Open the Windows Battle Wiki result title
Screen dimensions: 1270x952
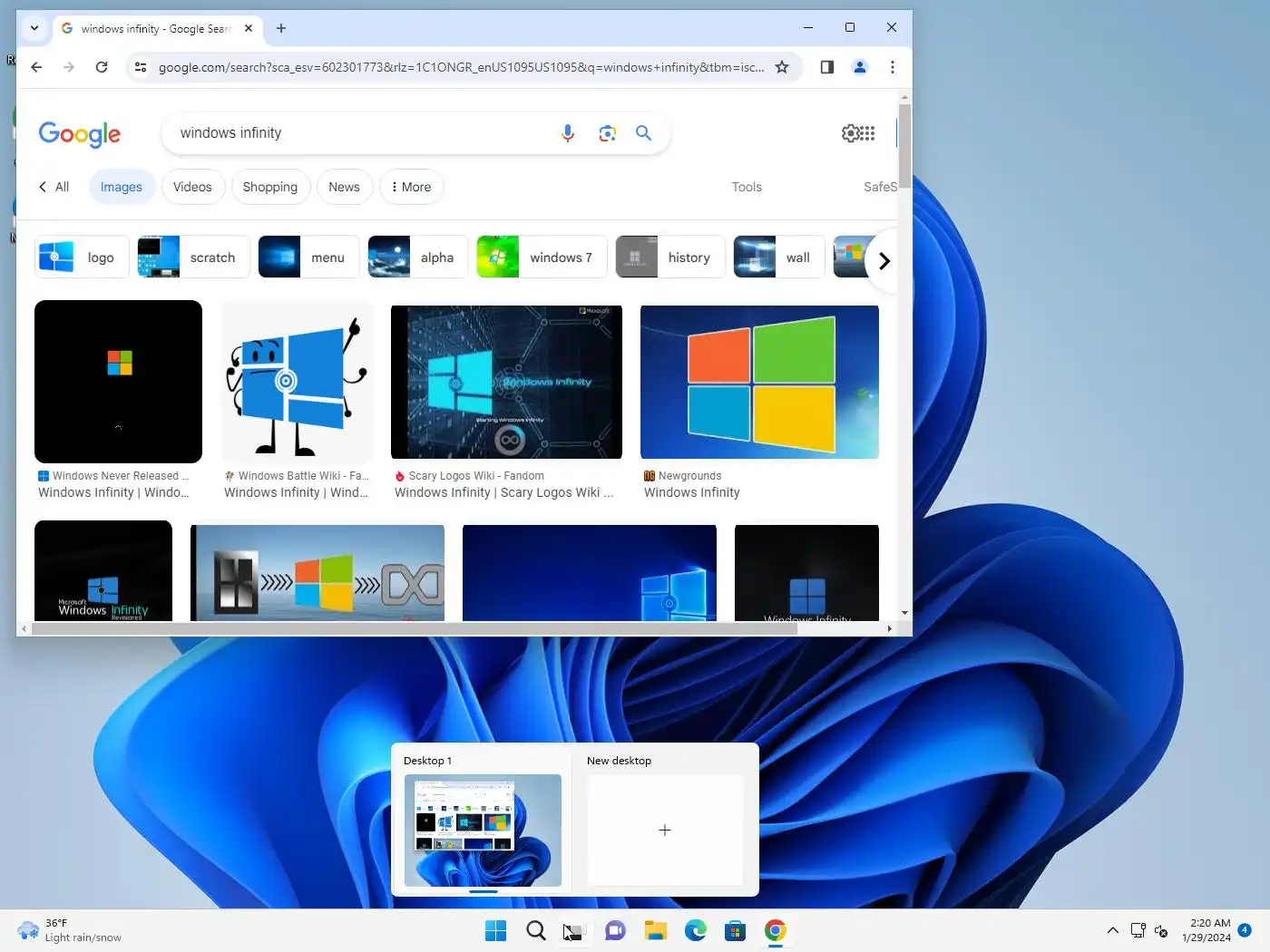pos(297,492)
